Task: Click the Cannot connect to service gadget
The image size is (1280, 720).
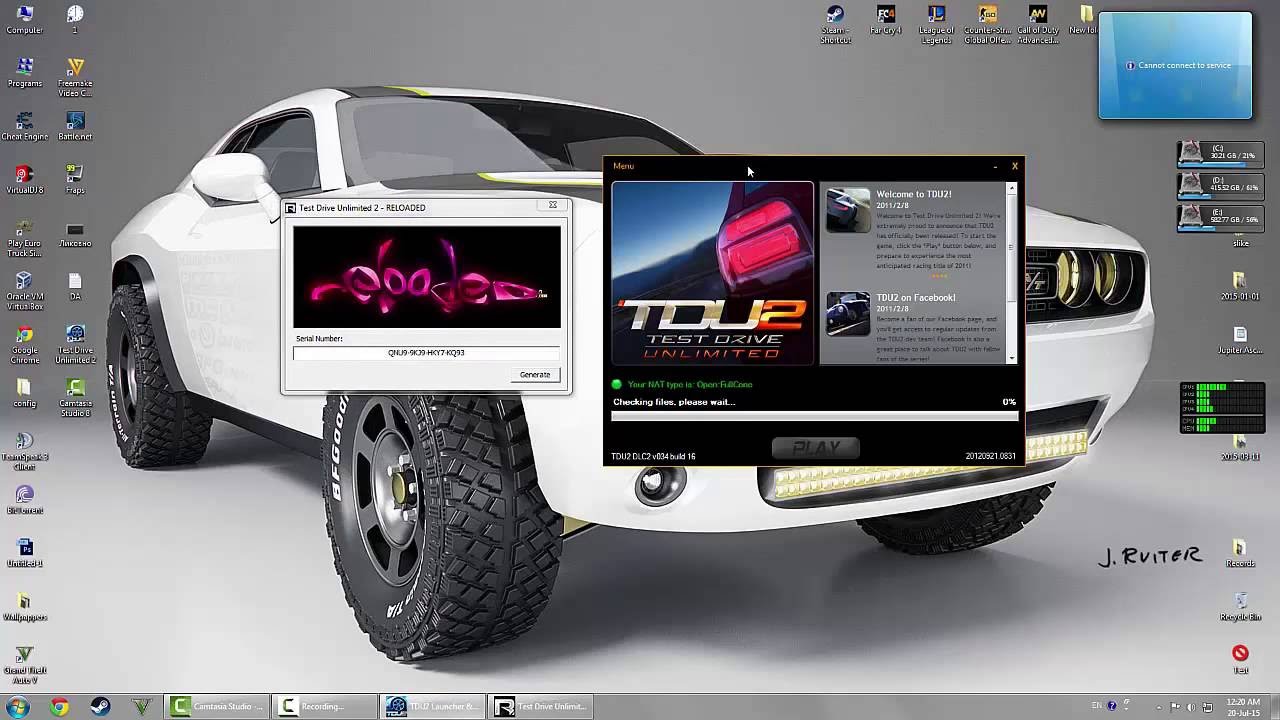Action: (x=1175, y=66)
